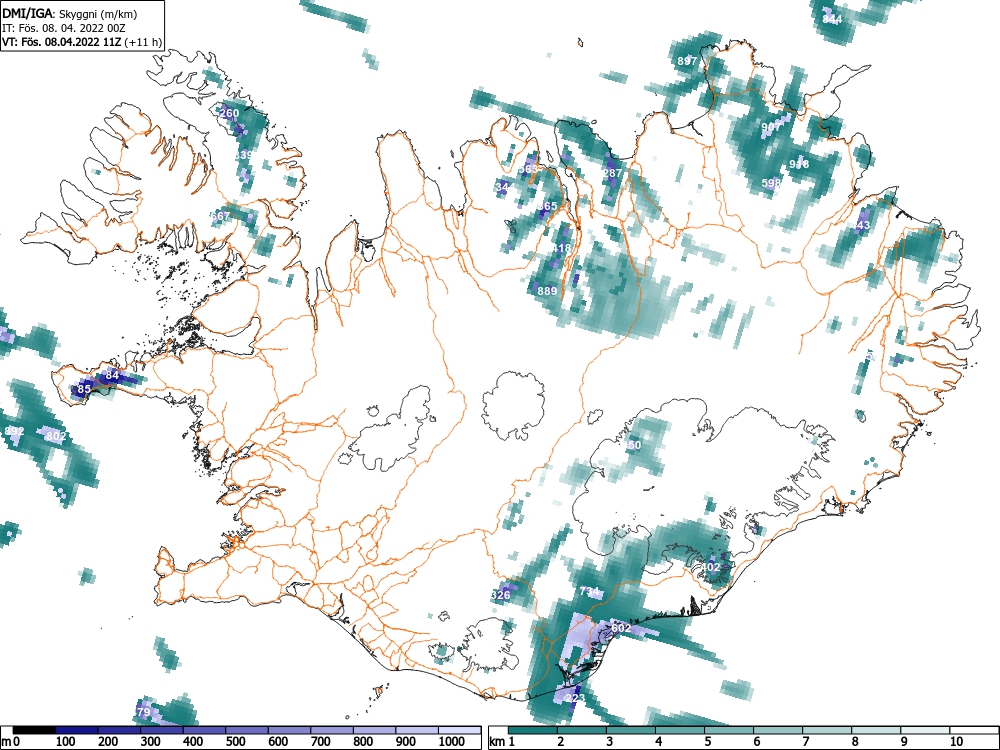The height and width of the screenshot is (750, 1000).
Task: Click the 79 value at the bottom left
Action: click(x=143, y=712)
